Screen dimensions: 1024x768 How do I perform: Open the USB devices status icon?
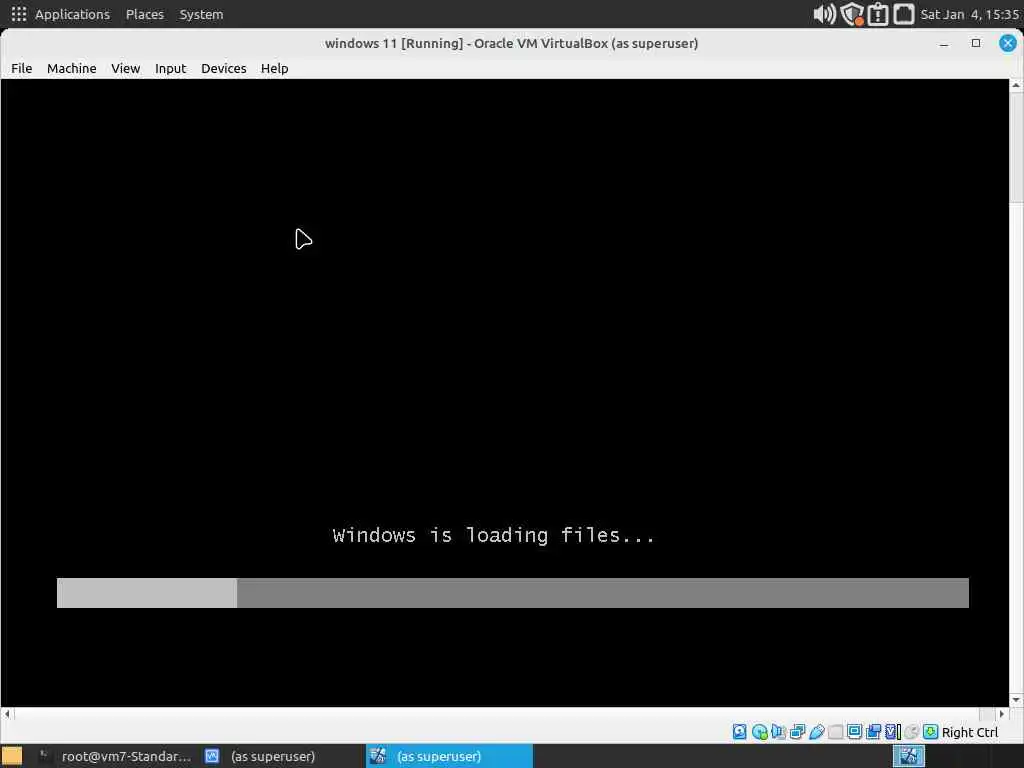pyautogui.click(x=816, y=732)
